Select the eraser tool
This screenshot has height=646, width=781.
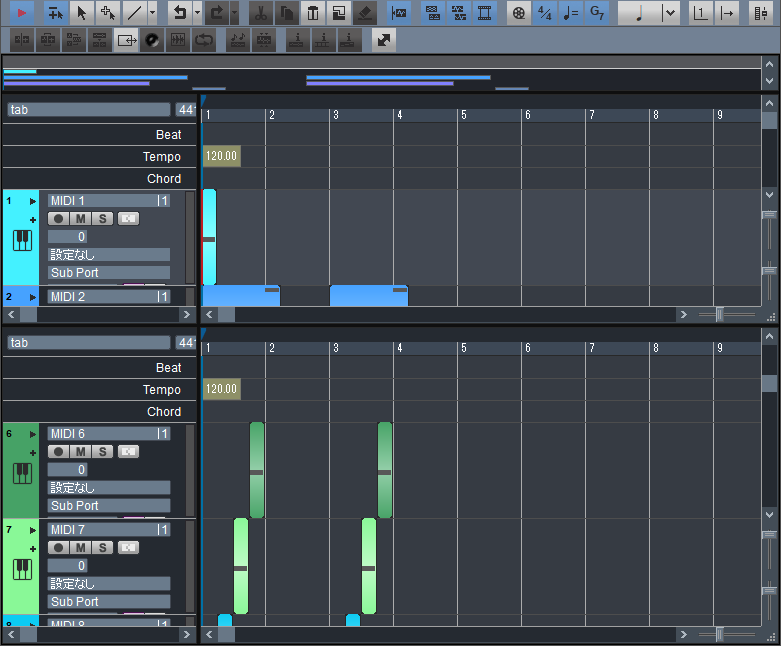(x=365, y=13)
